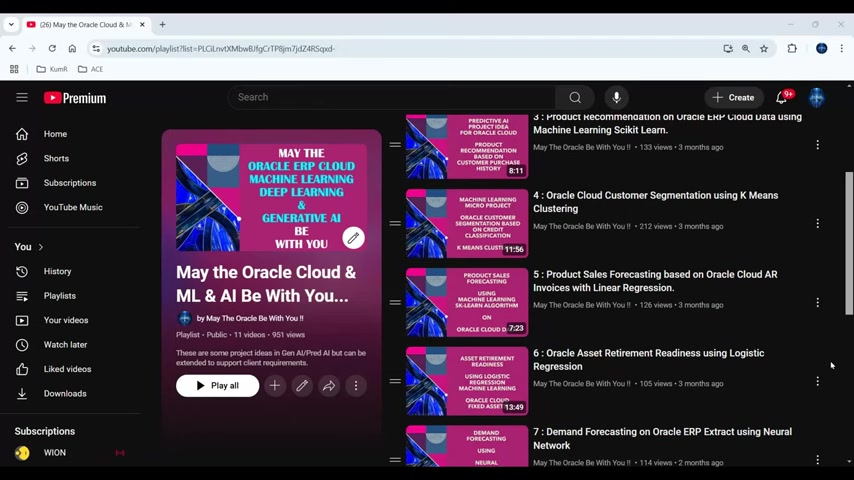Open the YouTube guide hamburger menu

22,98
